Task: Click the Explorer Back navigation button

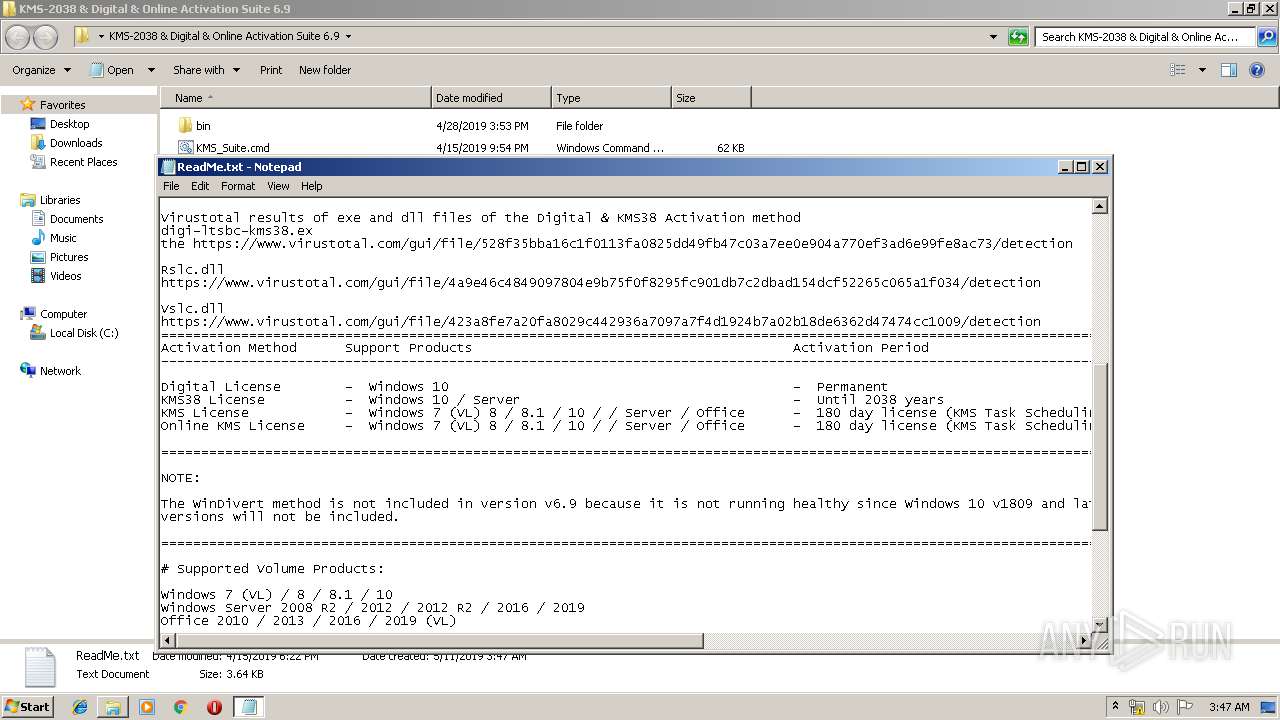Action: pos(18,37)
